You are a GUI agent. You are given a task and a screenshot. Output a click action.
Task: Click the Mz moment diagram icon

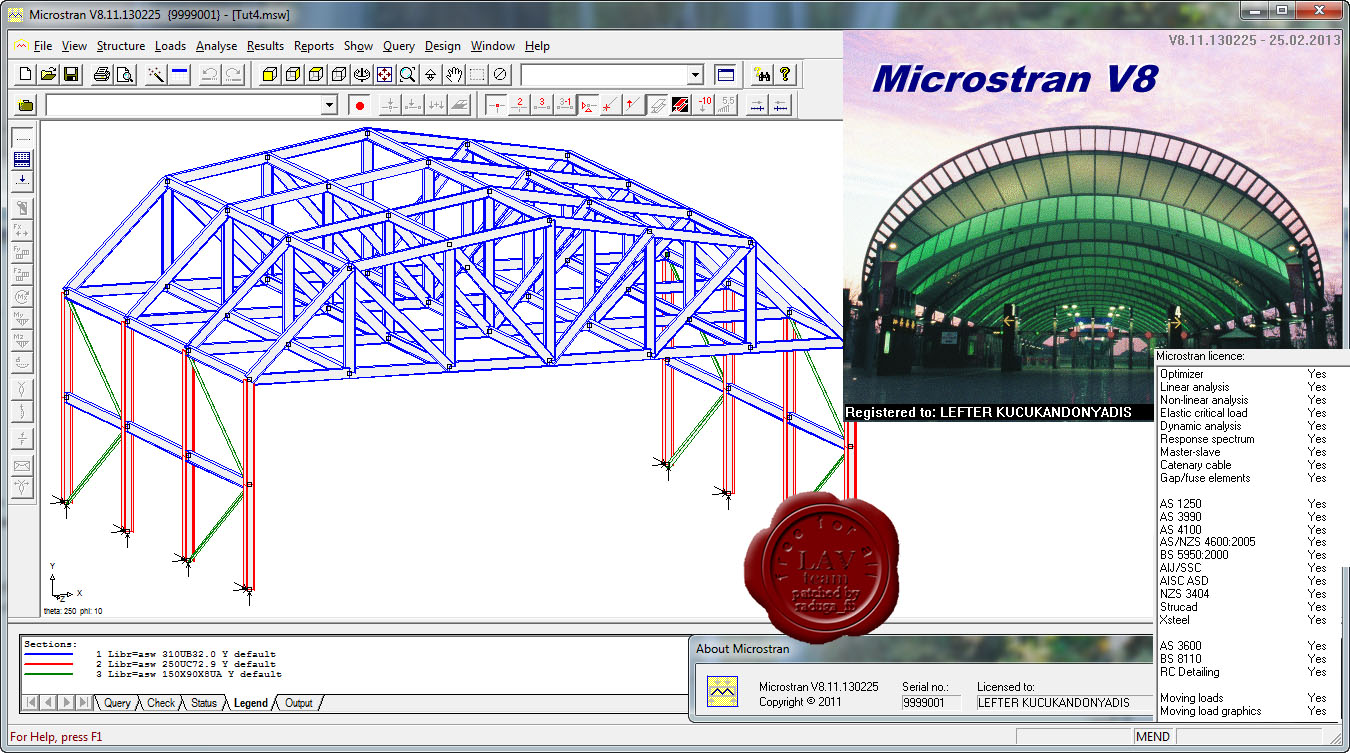pos(22,341)
